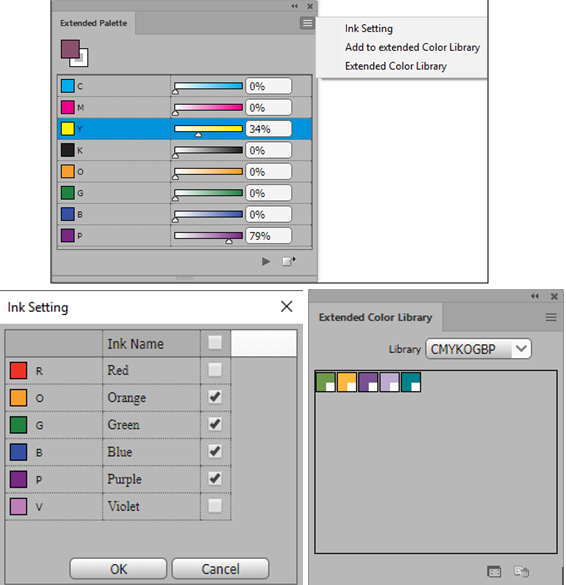
Task: Click the delete swatch icon in the library
Action: (521, 571)
